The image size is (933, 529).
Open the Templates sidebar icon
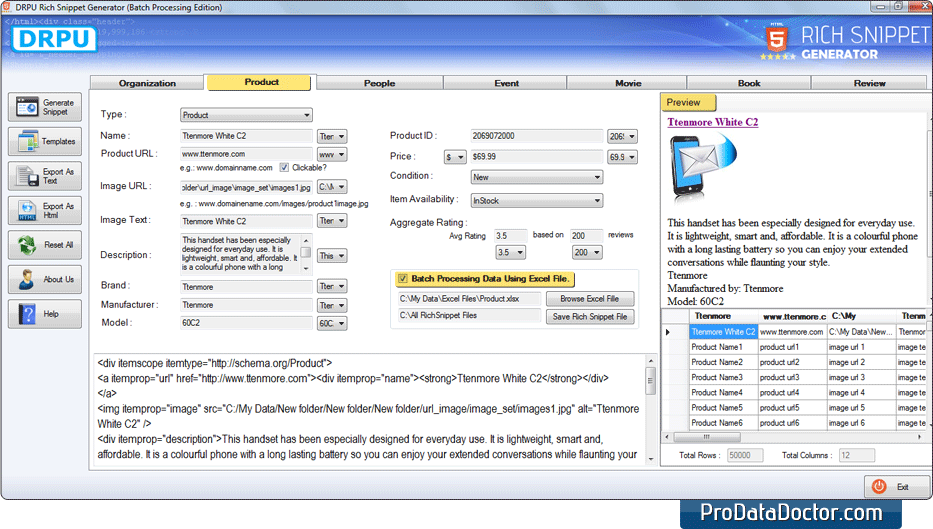pos(27,142)
